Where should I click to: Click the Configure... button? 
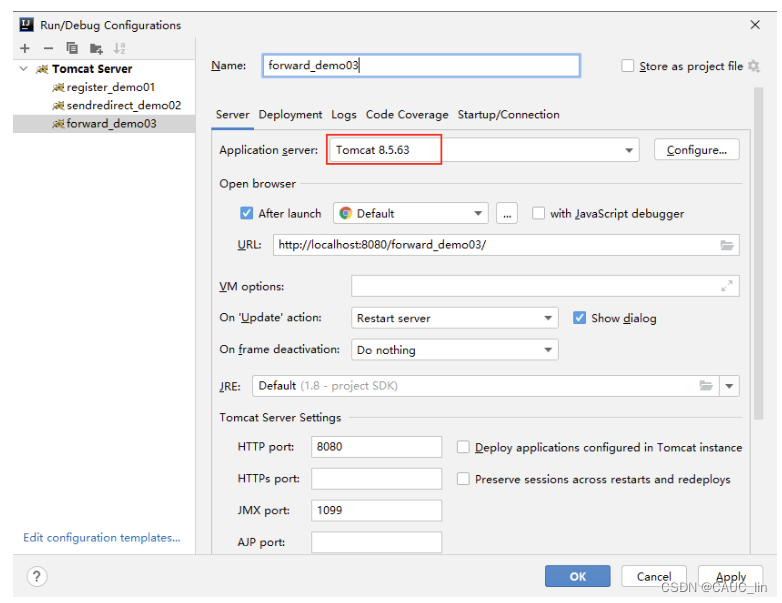click(x=696, y=150)
